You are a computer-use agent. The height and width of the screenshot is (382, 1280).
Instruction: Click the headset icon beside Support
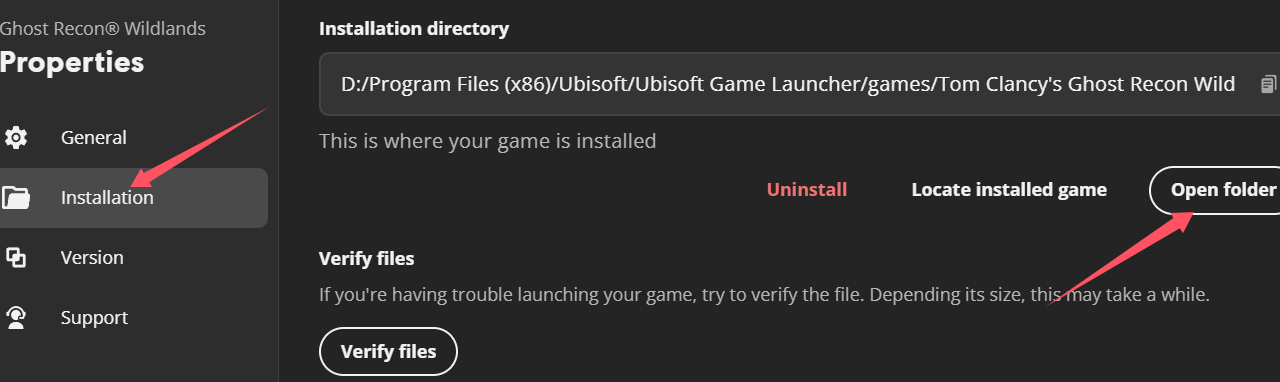pyautogui.click(x=16, y=317)
